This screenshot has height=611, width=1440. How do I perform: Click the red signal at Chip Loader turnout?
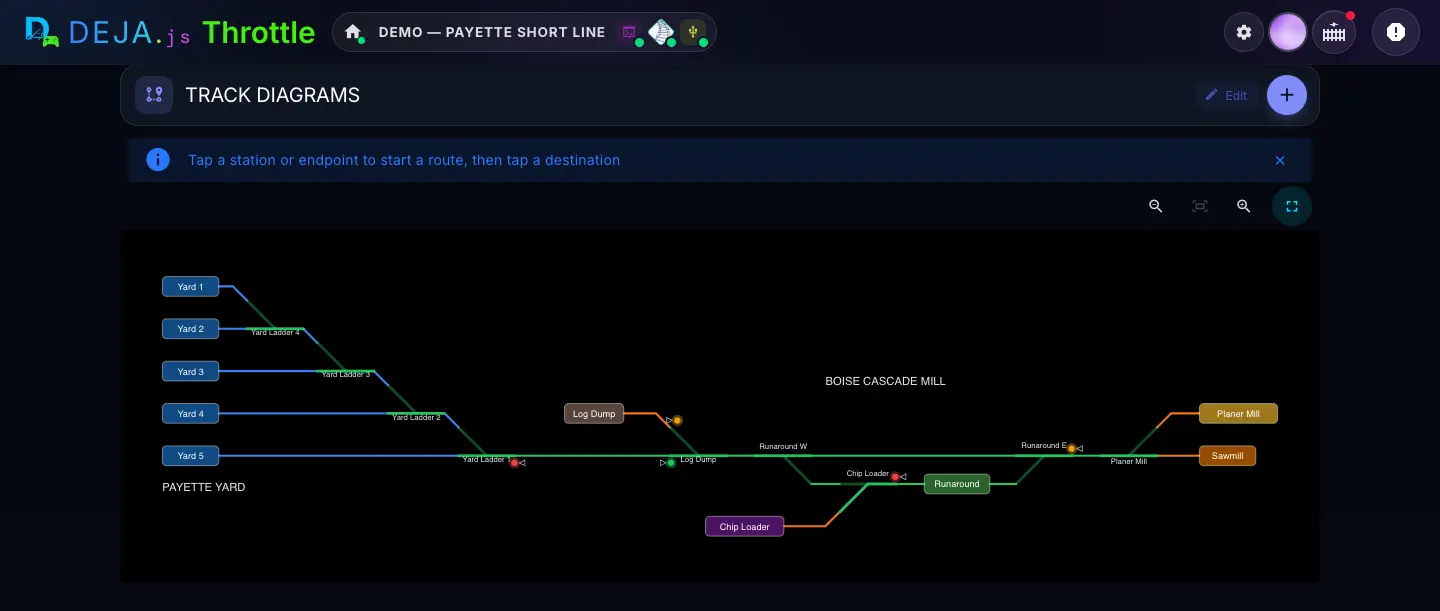[x=895, y=477]
